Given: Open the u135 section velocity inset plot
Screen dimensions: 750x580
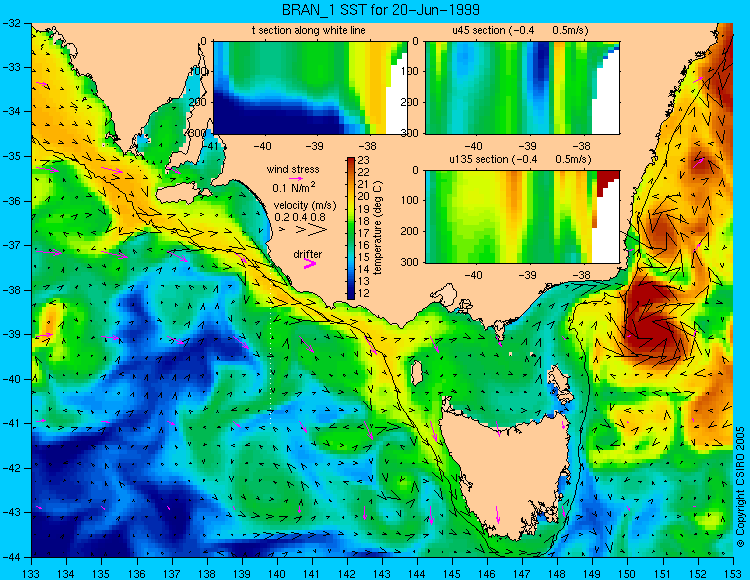Looking at the screenshot, I should click(x=522, y=217).
